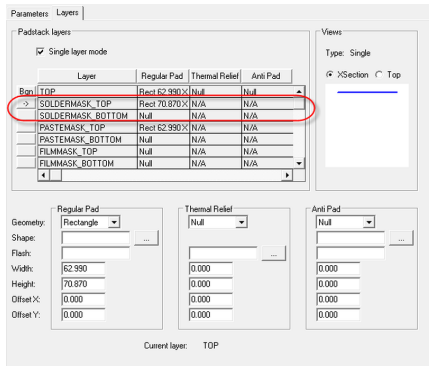
Task: Click the Layer column header
Action: click(x=87, y=76)
